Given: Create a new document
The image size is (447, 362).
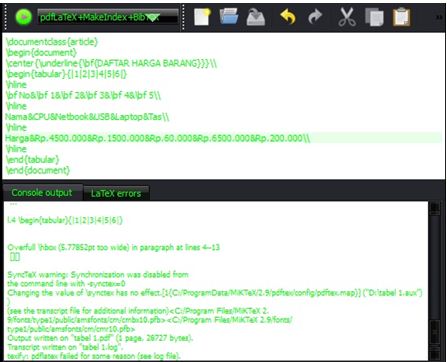Looking at the screenshot, I should [x=202, y=17].
